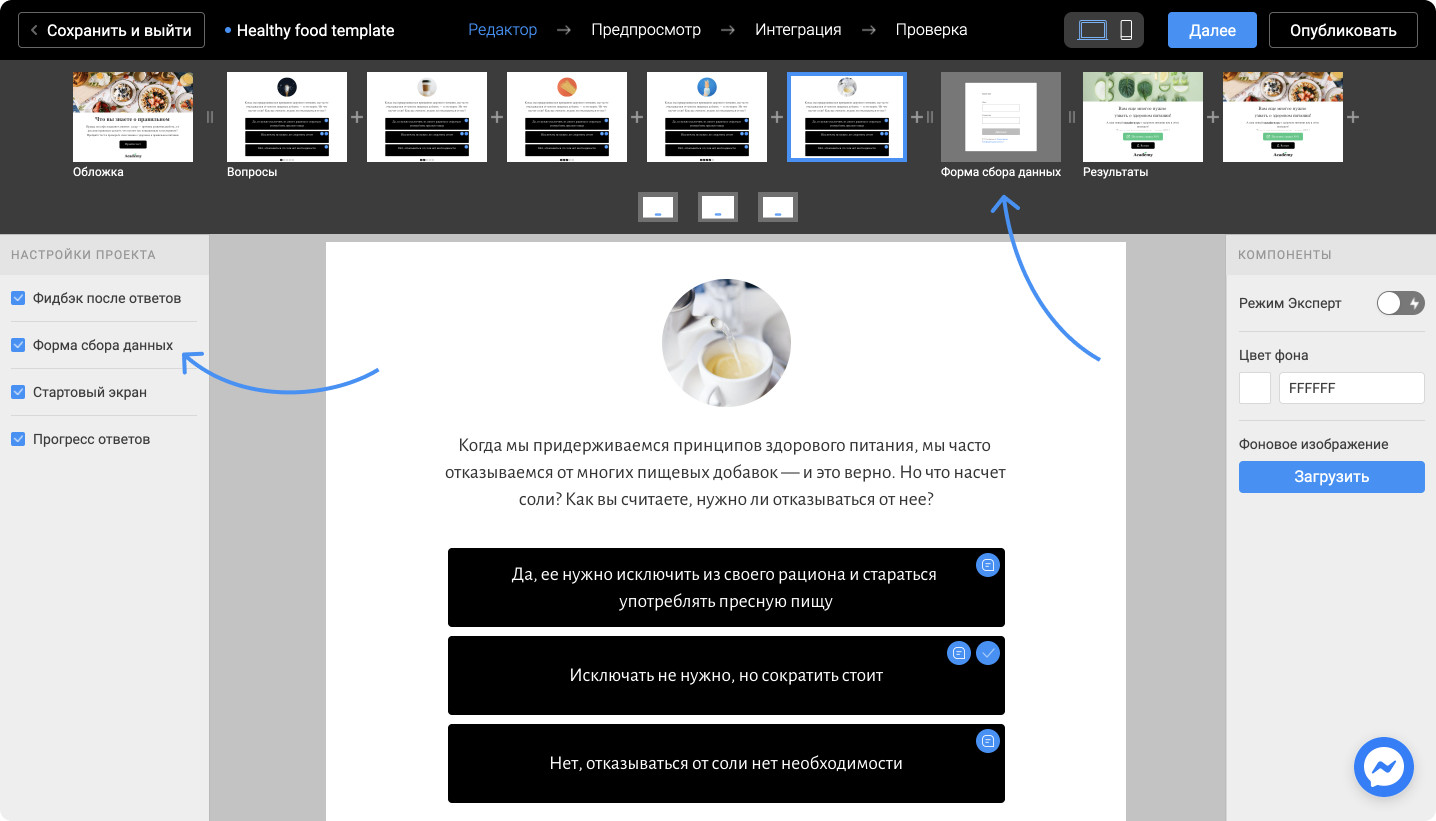This screenshot has width=1436, height=821.
Task: Click 'Компоненты' panel header
Action: click(x=1285, y=255)
